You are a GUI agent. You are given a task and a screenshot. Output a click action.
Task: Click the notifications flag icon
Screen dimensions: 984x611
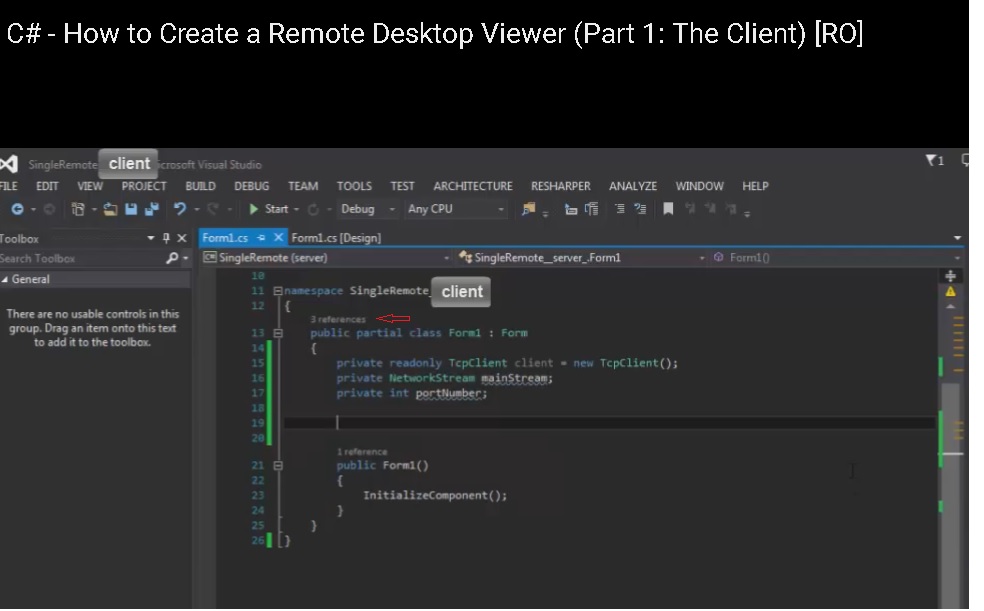(x=933, y=161)
